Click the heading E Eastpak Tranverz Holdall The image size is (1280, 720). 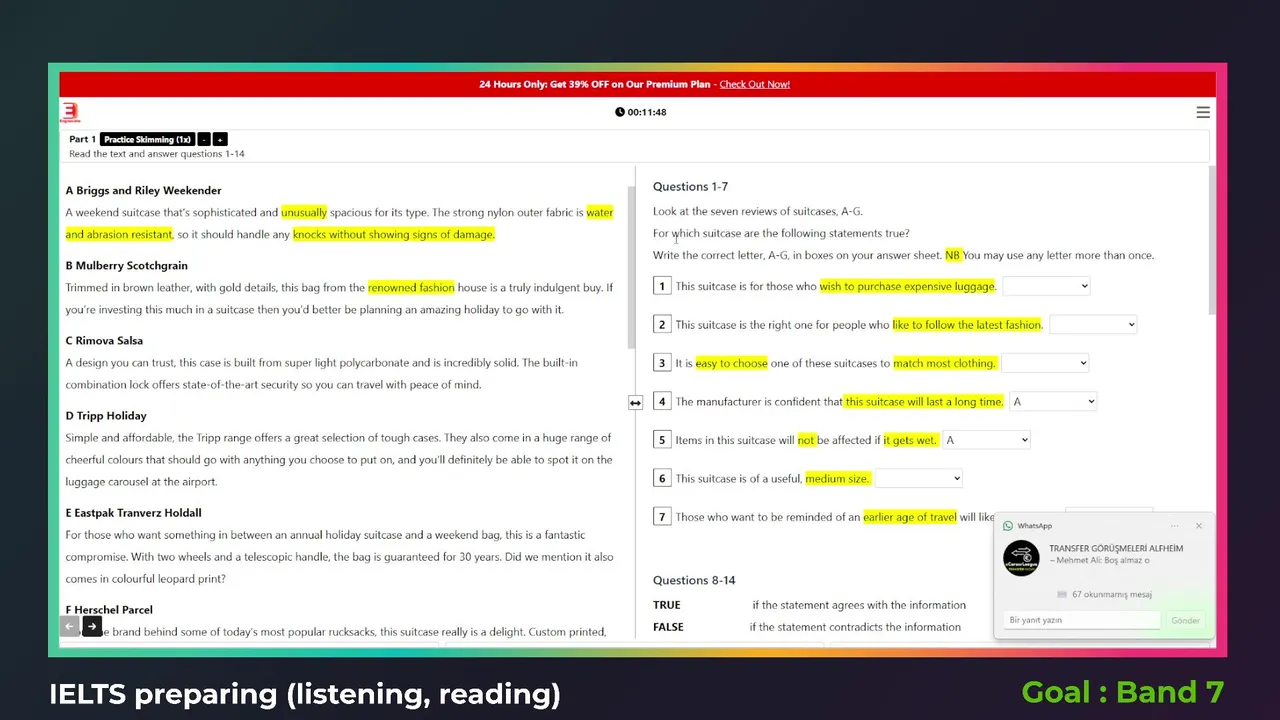point(133,512)
